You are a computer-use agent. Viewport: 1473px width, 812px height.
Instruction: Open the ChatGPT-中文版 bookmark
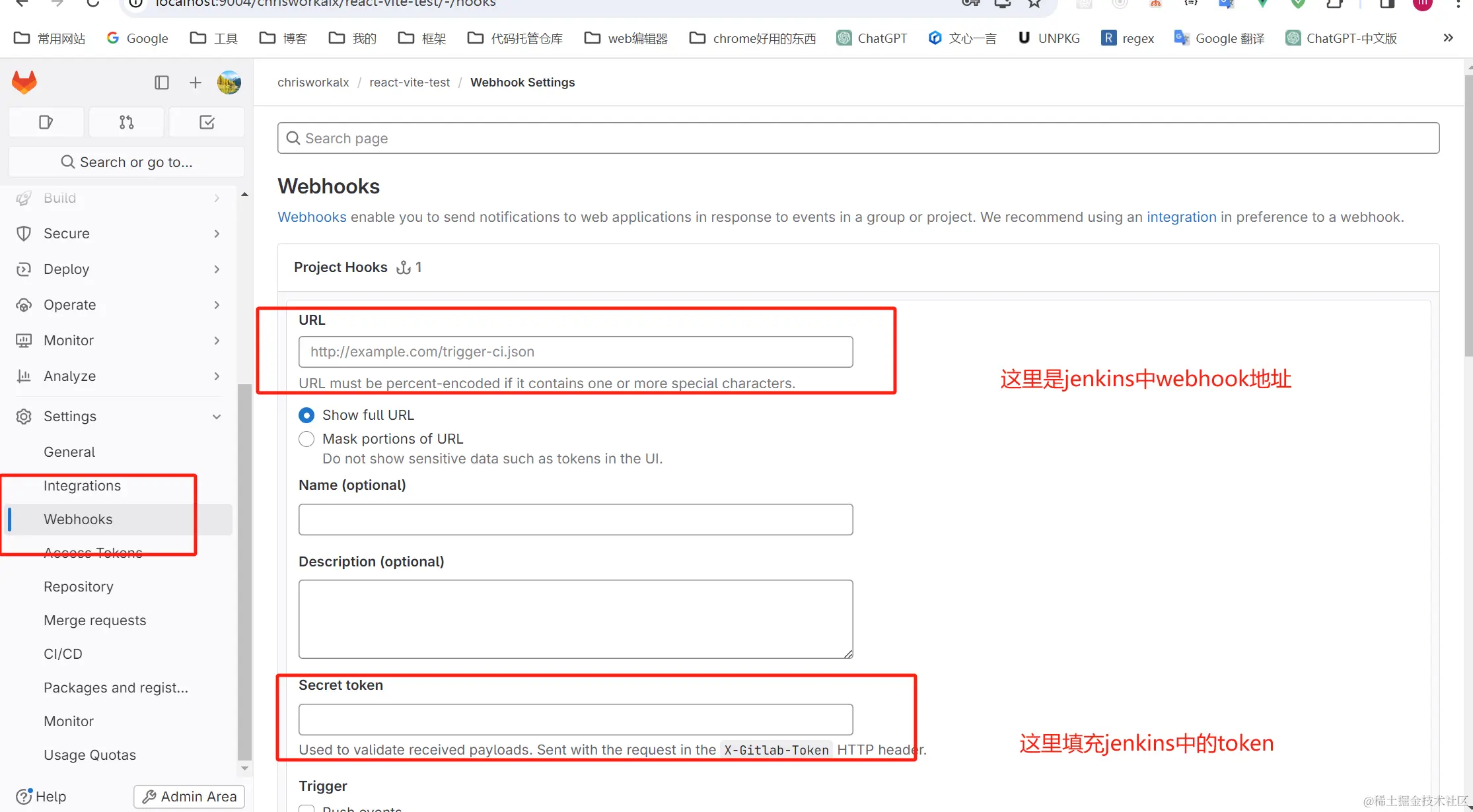1342,38
